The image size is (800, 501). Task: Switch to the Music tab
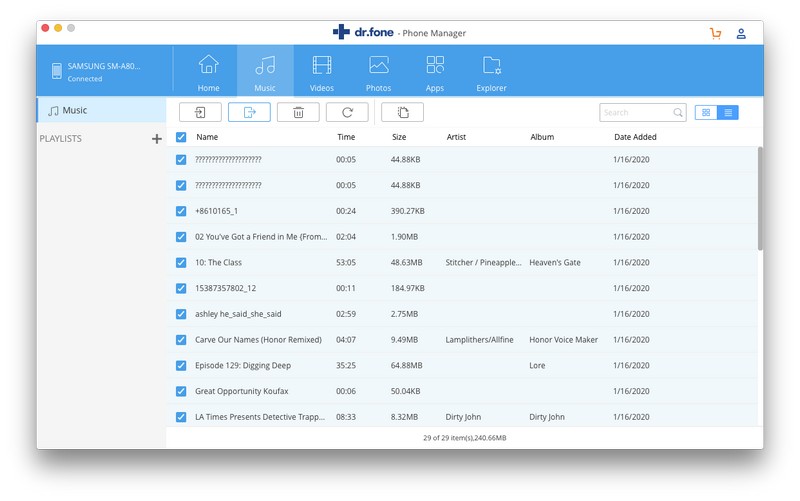(265, 71)
